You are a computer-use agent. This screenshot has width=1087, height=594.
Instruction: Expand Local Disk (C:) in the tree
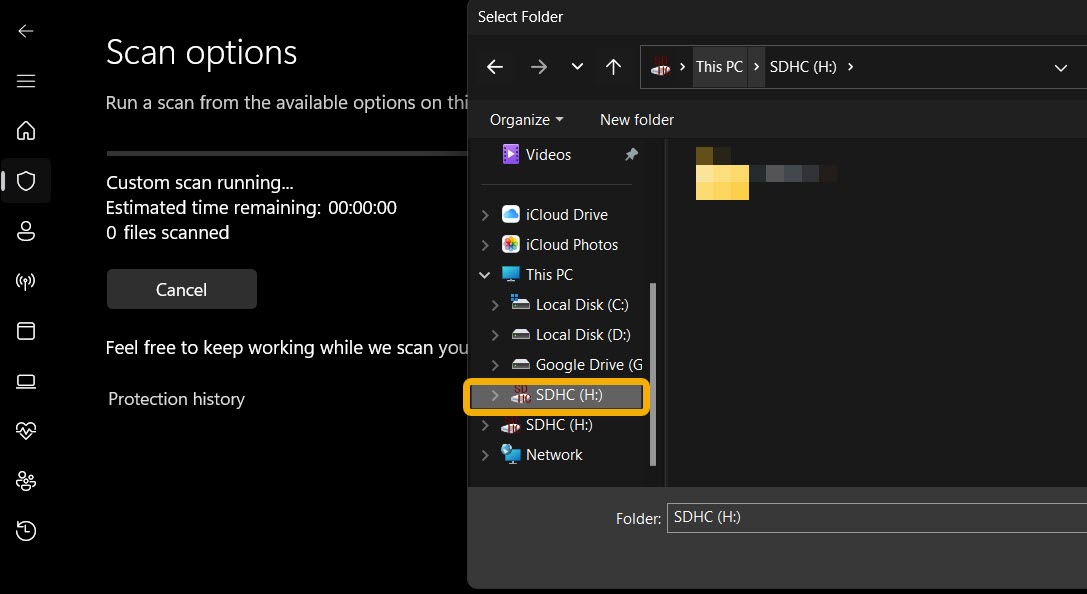(x=494, y=304)
